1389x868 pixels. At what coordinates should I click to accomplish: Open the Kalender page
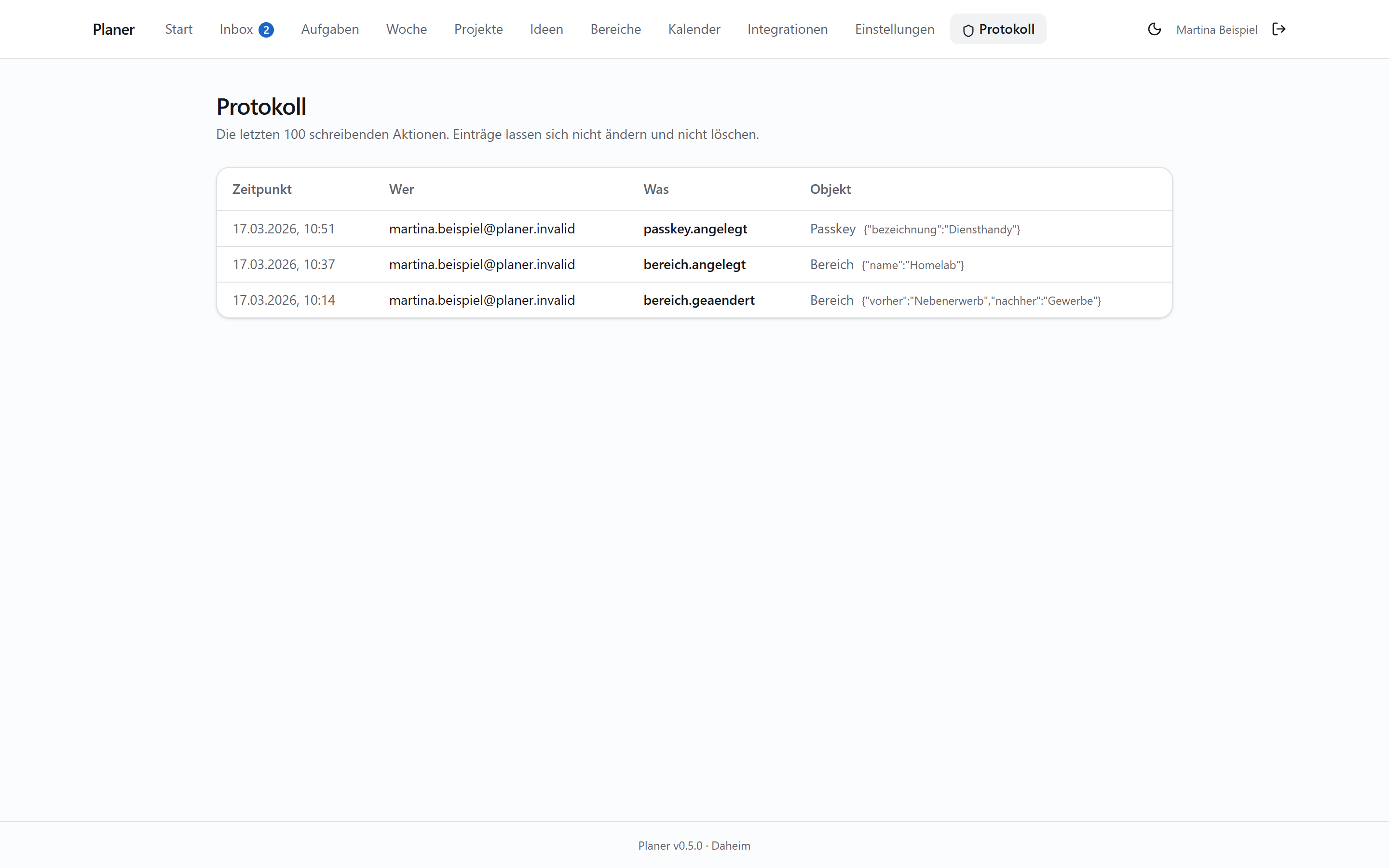pyautogui.click(x=694, y=29)
